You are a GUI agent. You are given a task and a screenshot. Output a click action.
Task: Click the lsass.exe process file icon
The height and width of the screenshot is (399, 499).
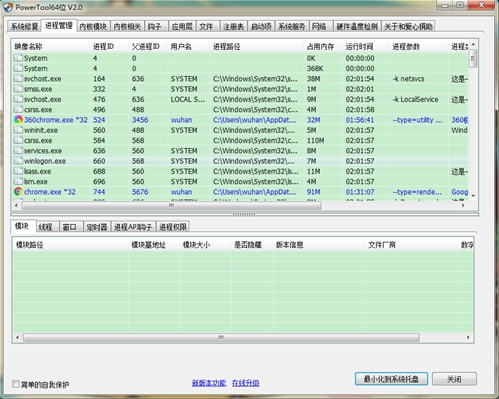(18, 171)
